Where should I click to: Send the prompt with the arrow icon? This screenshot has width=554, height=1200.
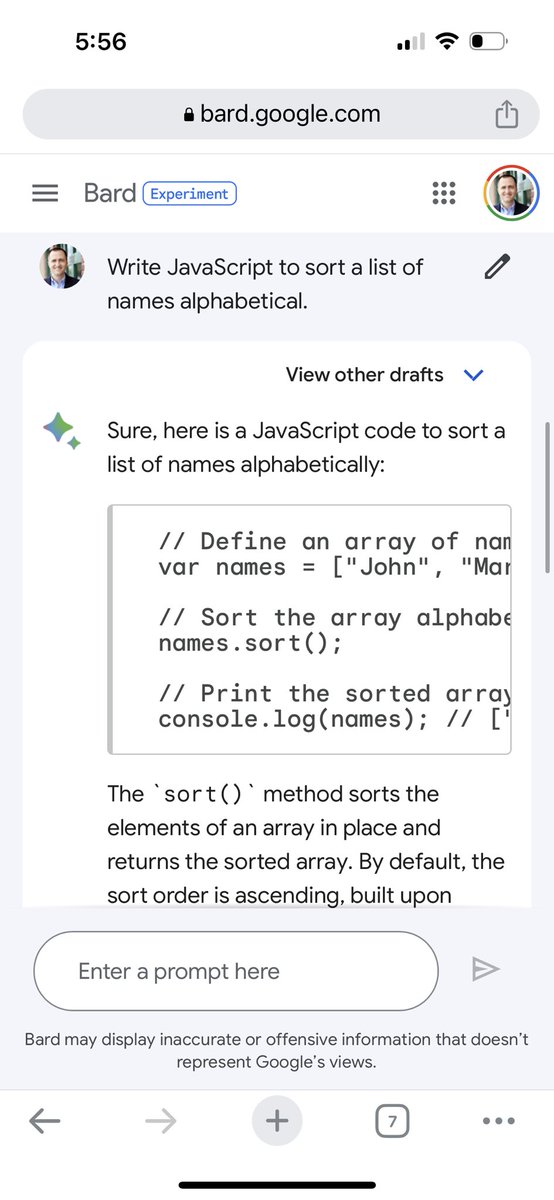[485, 969]
